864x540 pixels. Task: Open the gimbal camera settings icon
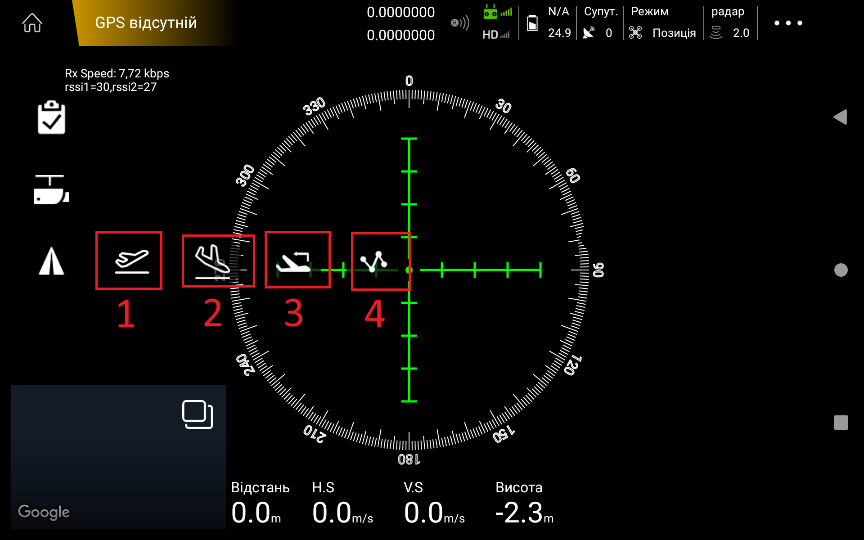(x=51, y=189)
